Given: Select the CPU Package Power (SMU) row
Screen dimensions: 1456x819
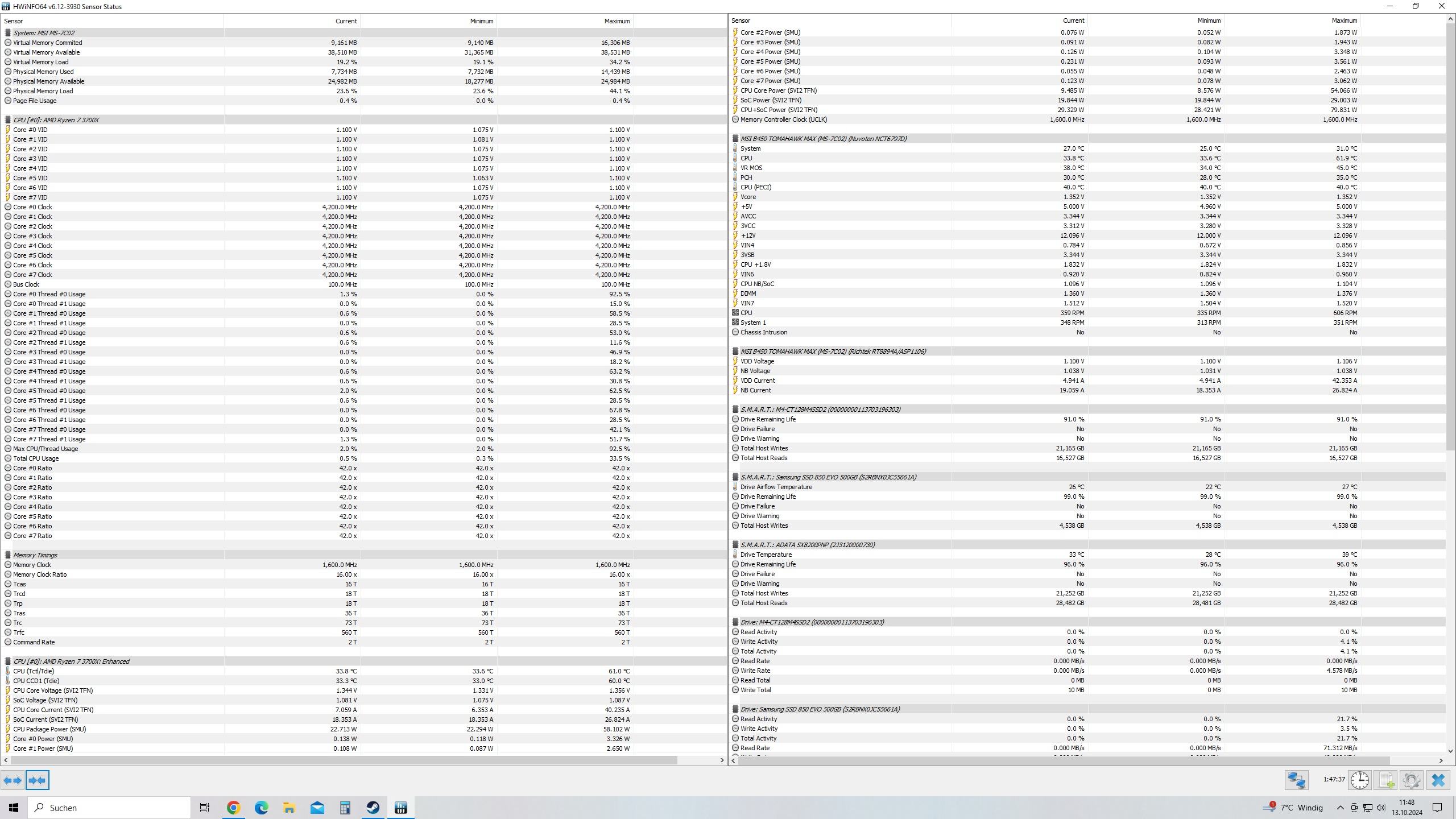Looking at the screenshot, I should (x=364, y=729).
